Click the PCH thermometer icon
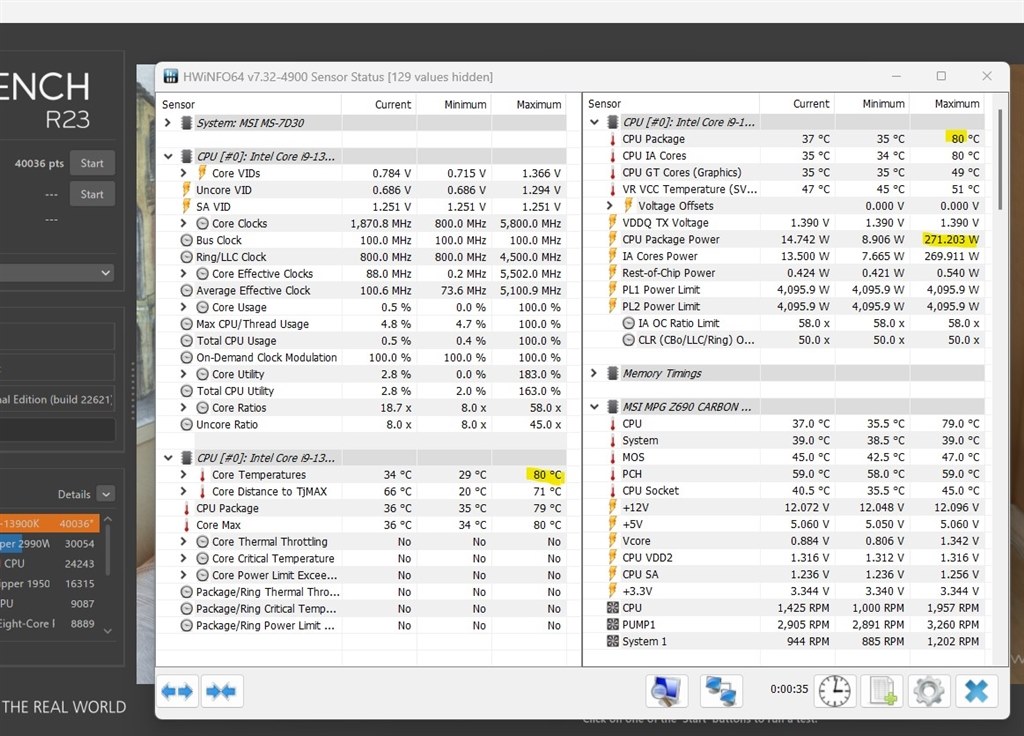1024x736 pixels. point(613,473)
